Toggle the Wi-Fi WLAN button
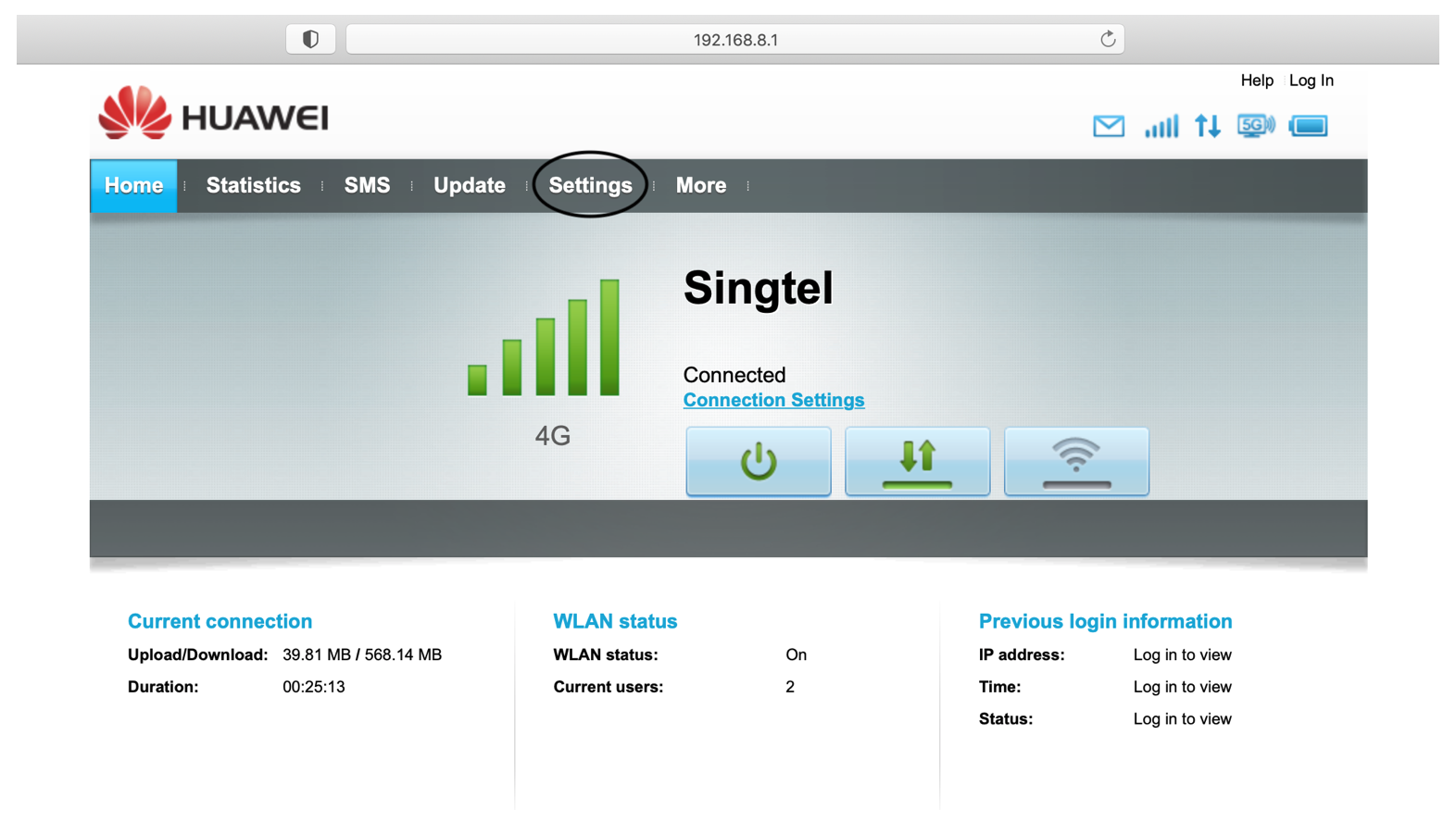Viewport: 1456px width, 822px height. click(1076, 461)
